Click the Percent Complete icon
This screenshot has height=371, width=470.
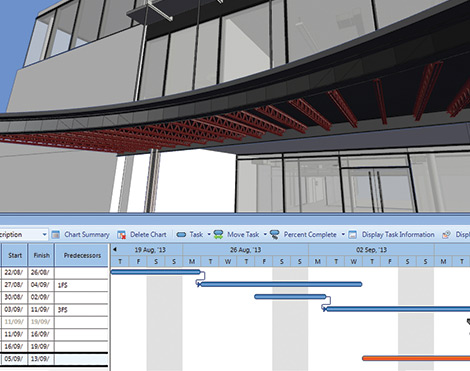(275, 235)
